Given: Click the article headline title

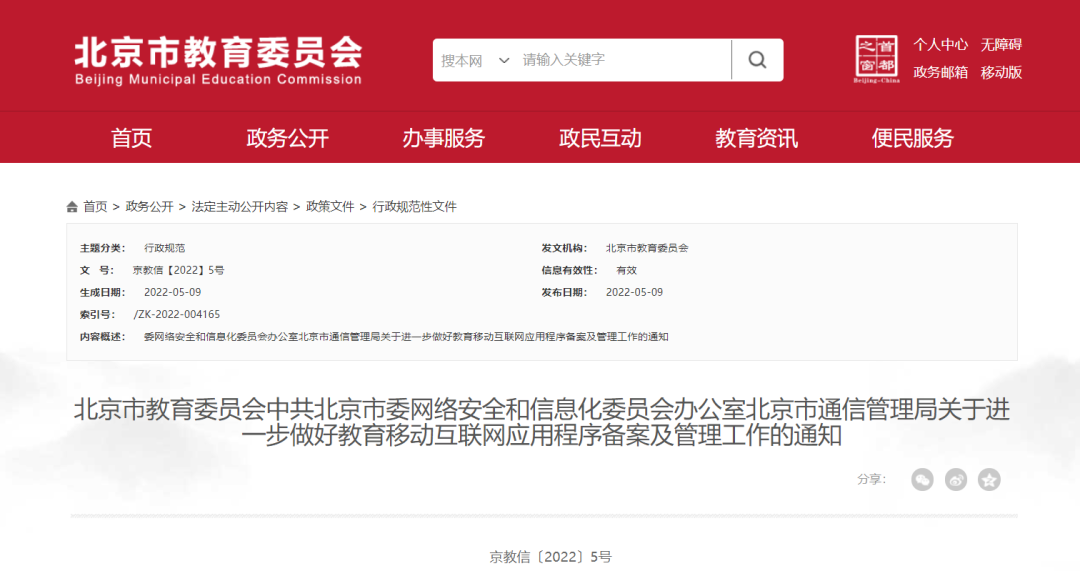Looking at the screenshot, I should (541, 422).
